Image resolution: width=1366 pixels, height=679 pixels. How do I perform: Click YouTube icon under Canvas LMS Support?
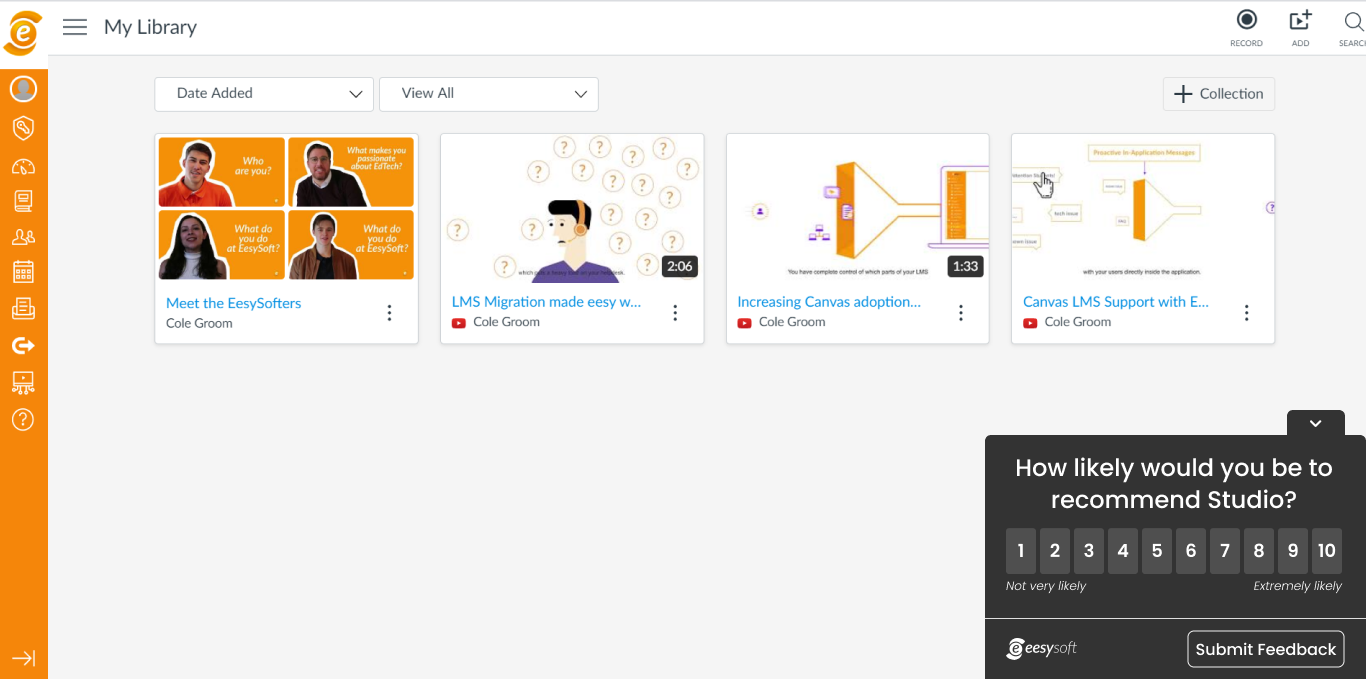[x=1031, y=323]
